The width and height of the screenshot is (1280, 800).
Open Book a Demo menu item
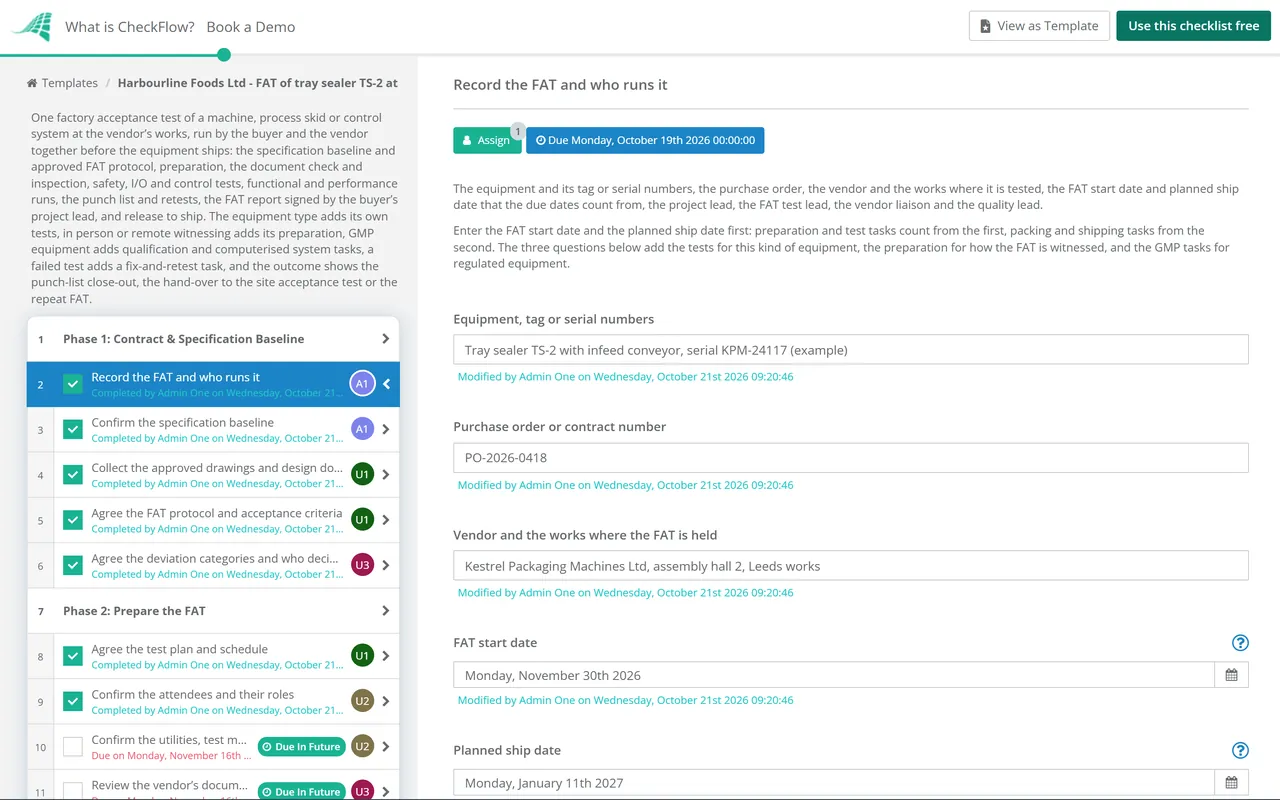coord(251,27)
